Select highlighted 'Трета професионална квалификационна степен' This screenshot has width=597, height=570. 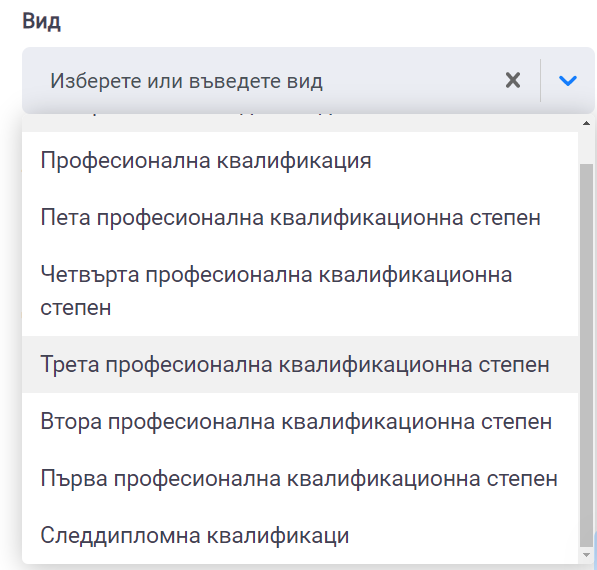click(x=300, y=364)
